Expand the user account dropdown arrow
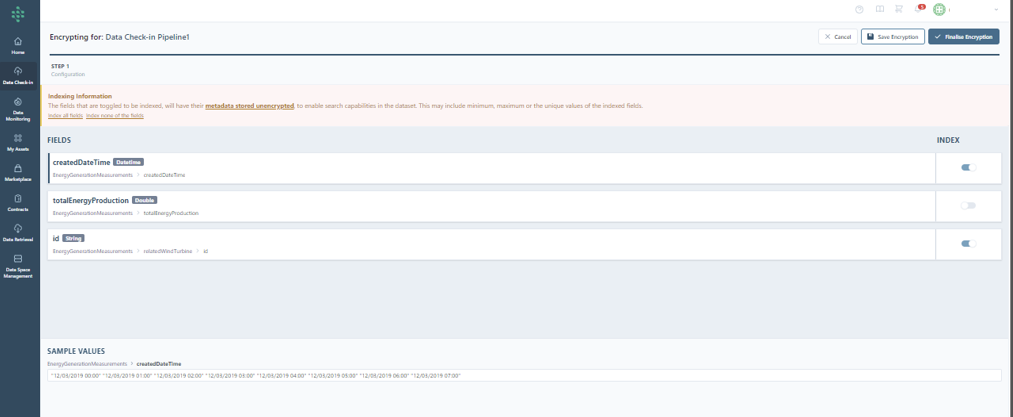 [x=996, y=9]
